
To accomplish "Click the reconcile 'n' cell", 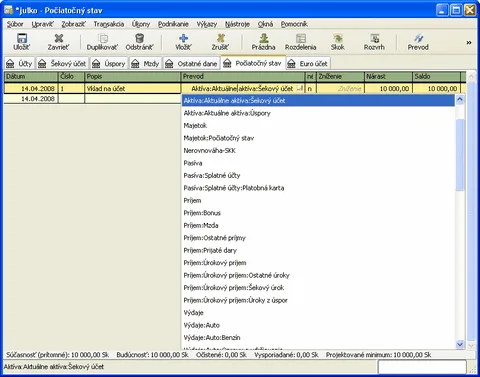I will coord(310,89).
